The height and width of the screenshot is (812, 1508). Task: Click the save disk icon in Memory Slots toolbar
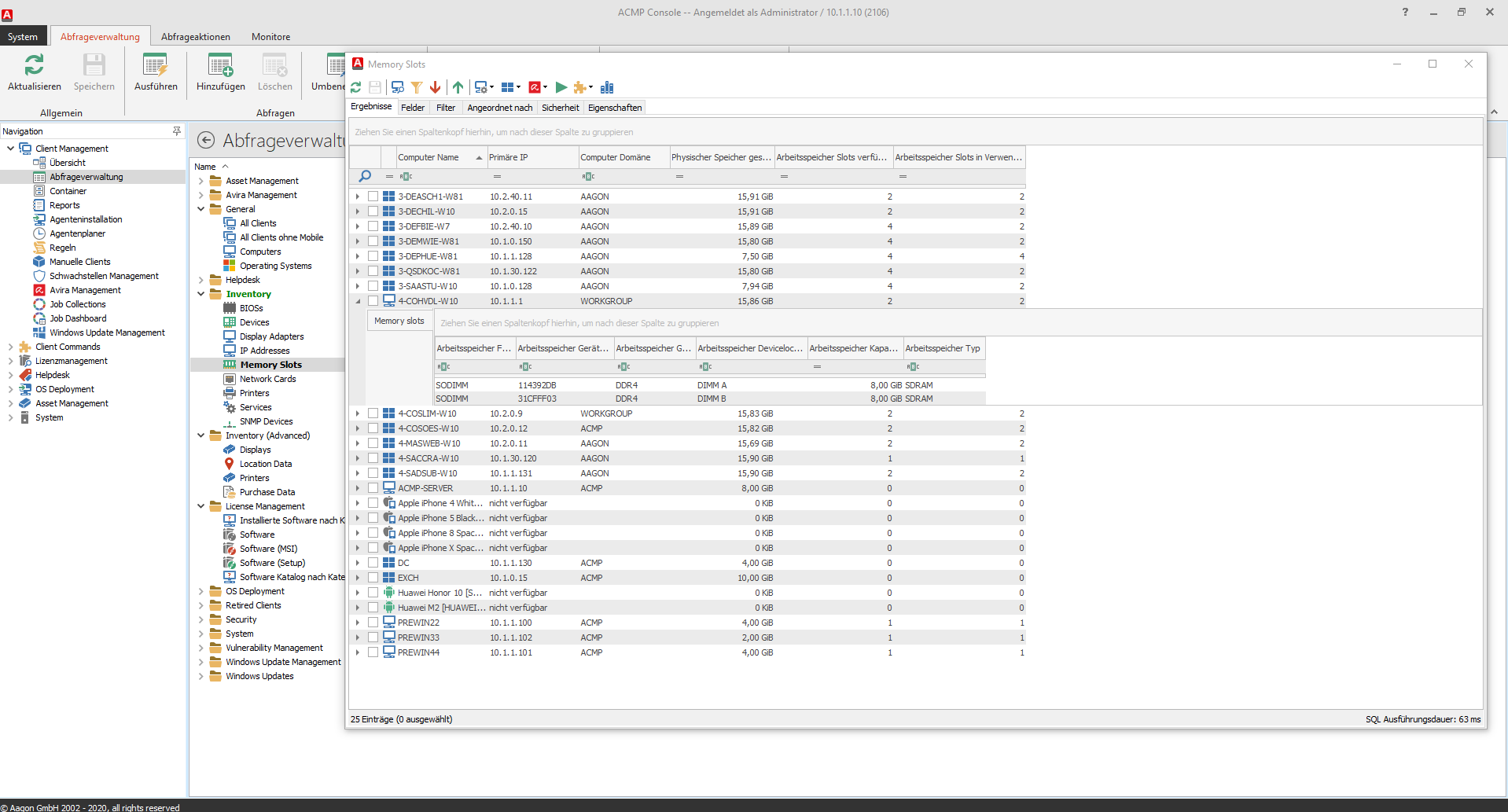pyautogui.click(x=375, y=87)
